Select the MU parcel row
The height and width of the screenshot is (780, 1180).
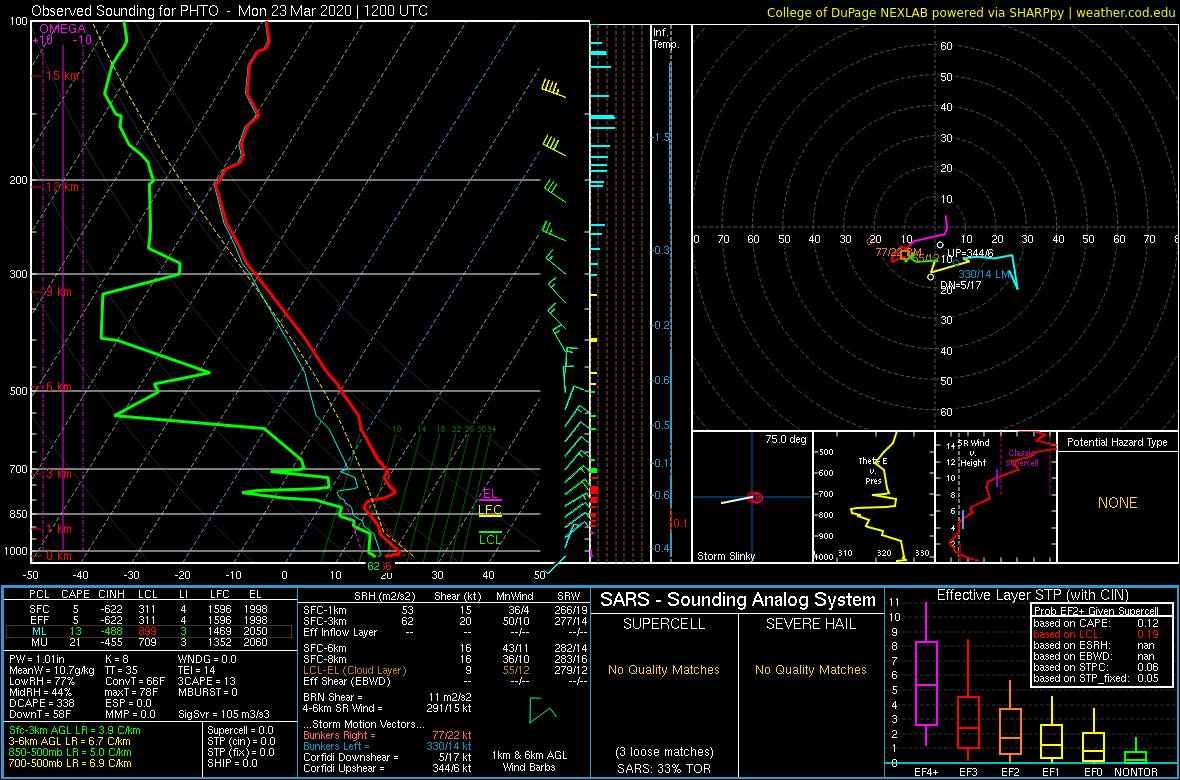(x=149, y=644)
